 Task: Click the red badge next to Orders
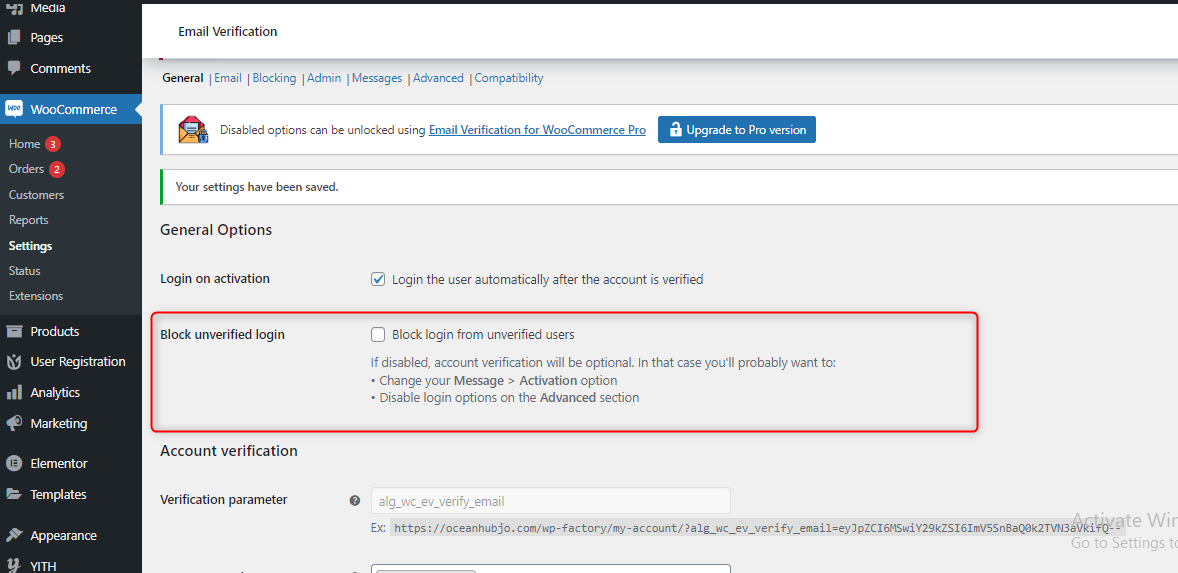[x=57, y=170]
